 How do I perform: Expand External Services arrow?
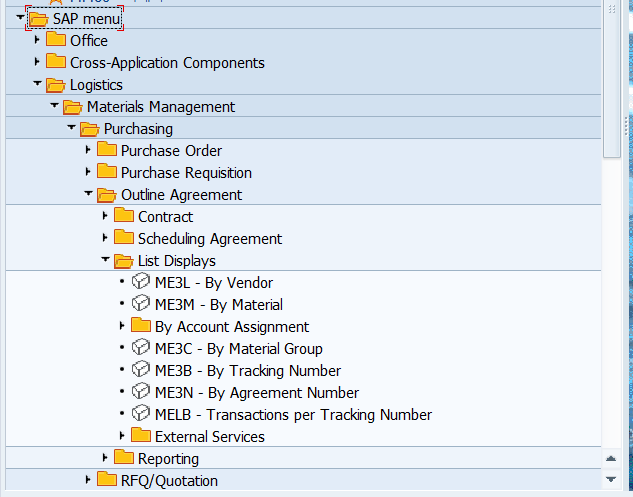(122, 436)
